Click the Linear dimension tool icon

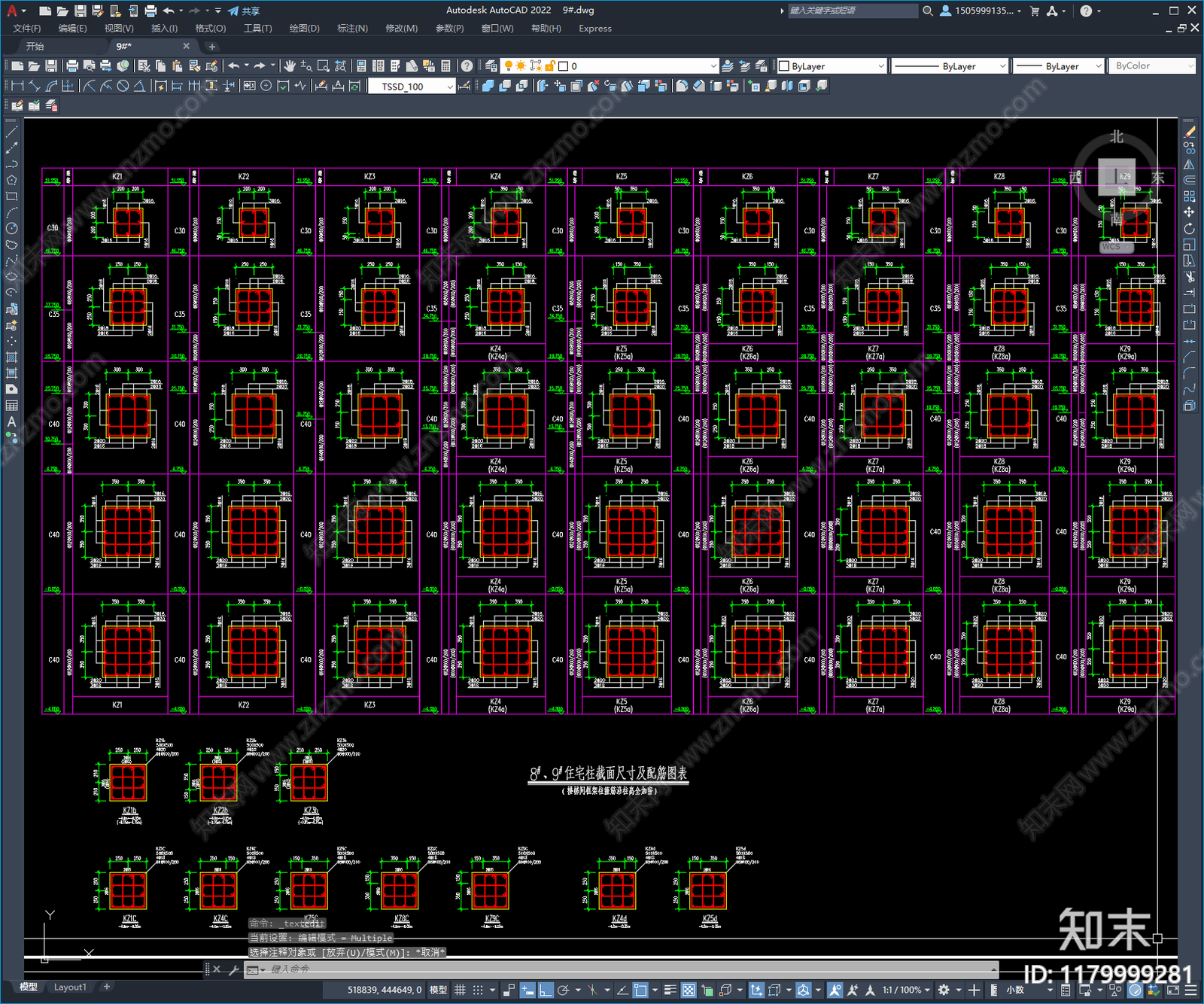(18, 86)
